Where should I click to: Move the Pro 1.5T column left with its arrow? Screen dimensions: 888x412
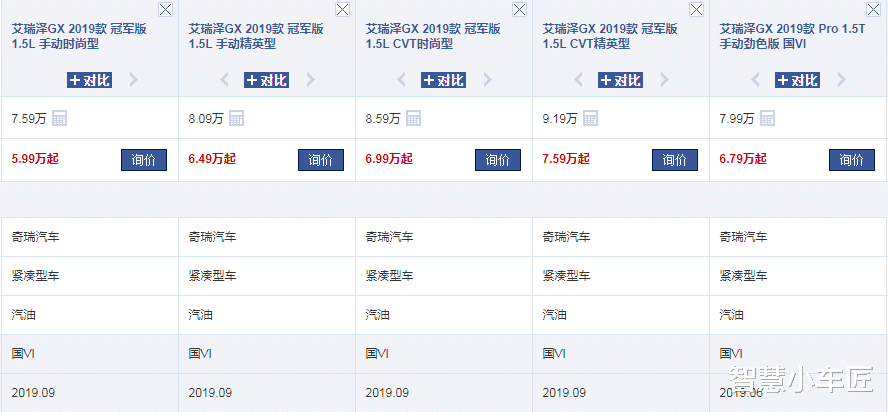pyautogui.click(x=755, y=80)
